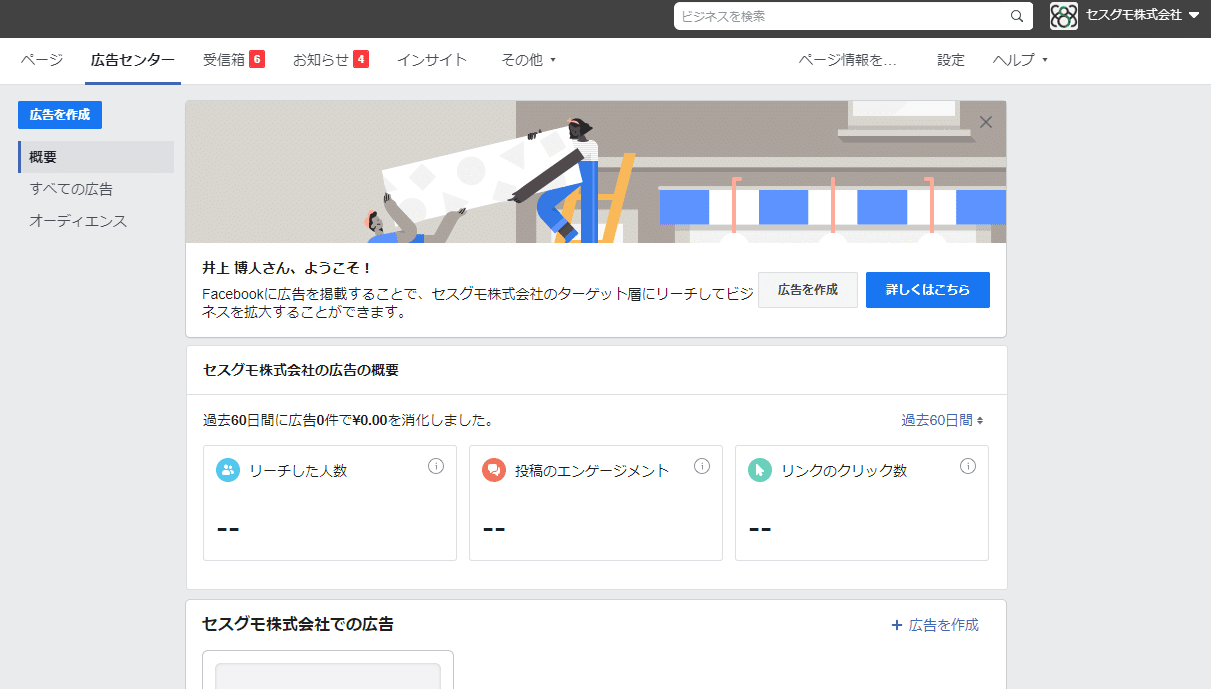Select the 広告センター tab

(x=132, y=60)
